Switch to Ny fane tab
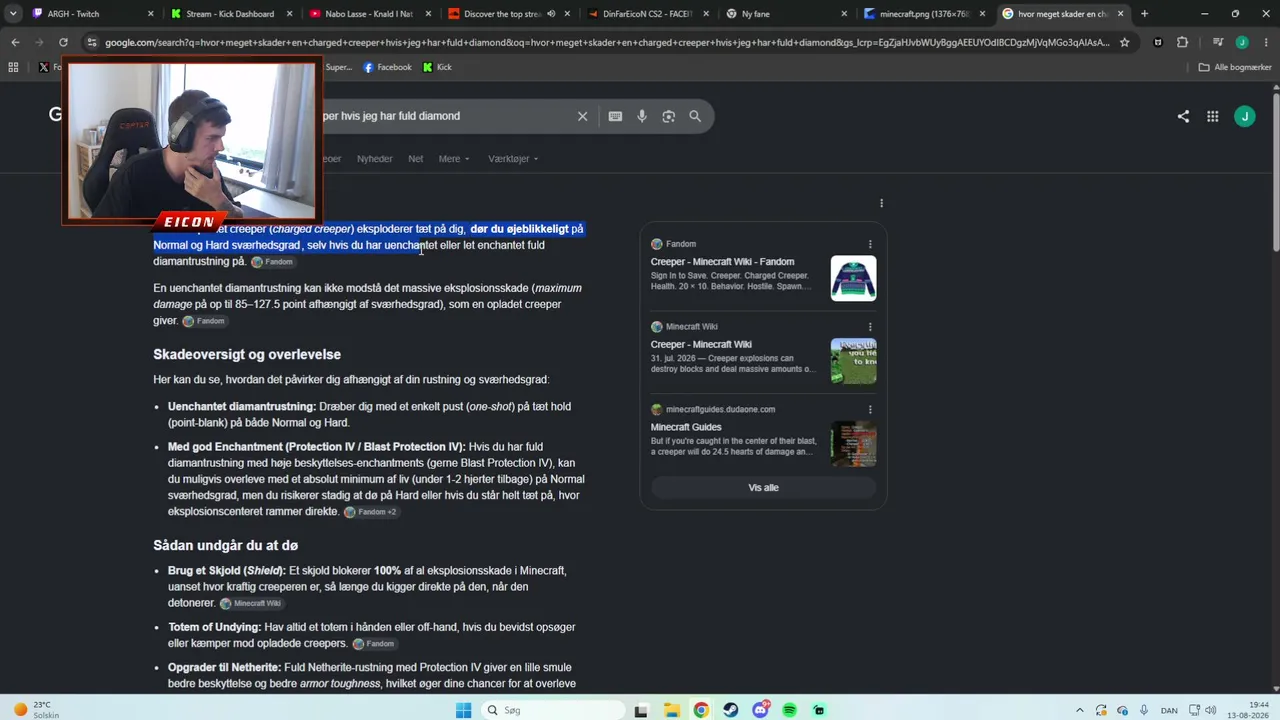The width and height of the screenshot is (1280, 720). click(x=784, y=14)
